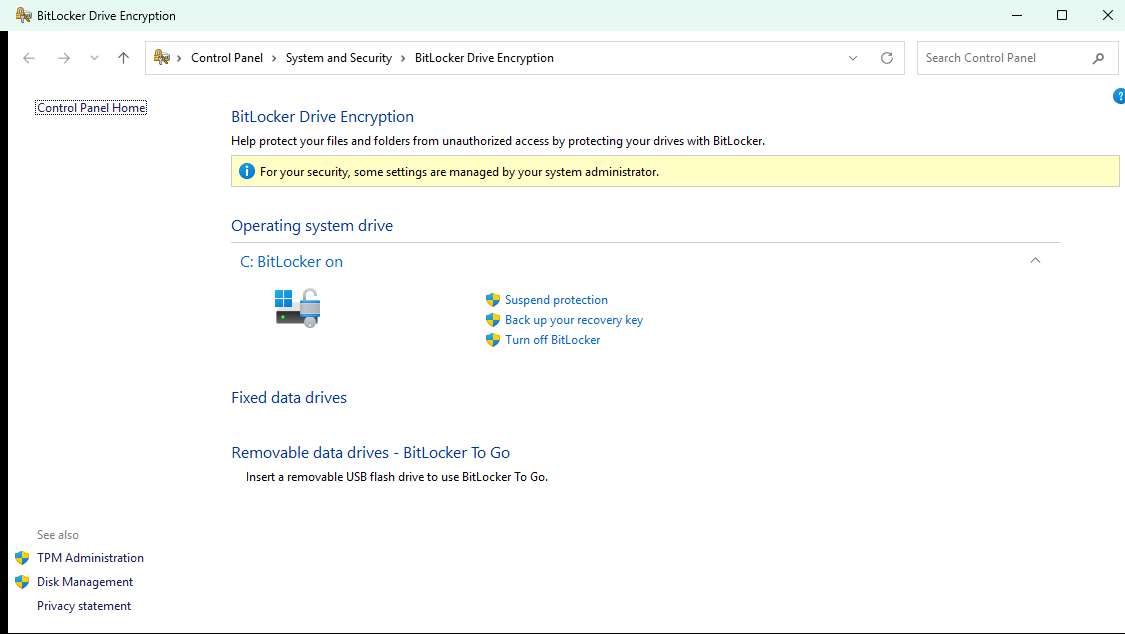1125x634 pixels.
Task: Click the shield icon beside Suspend protection
Action: pos(493,300)
